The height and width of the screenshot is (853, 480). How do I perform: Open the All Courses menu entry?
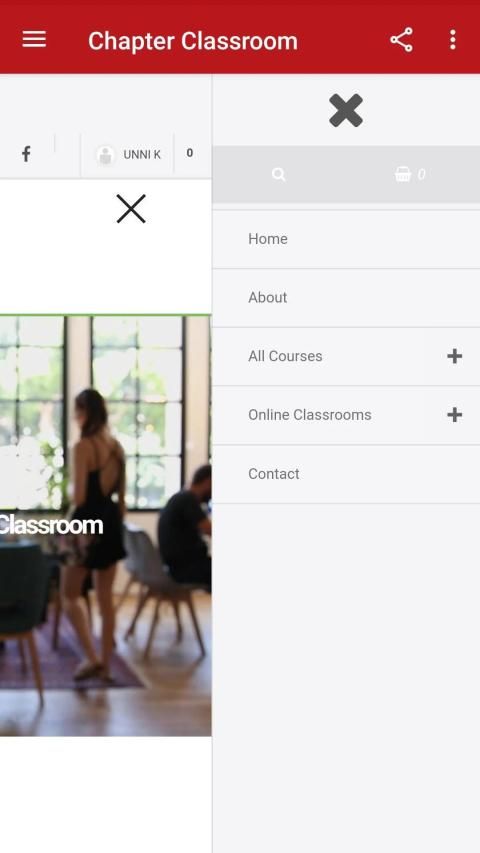click(x=285, y=356)
